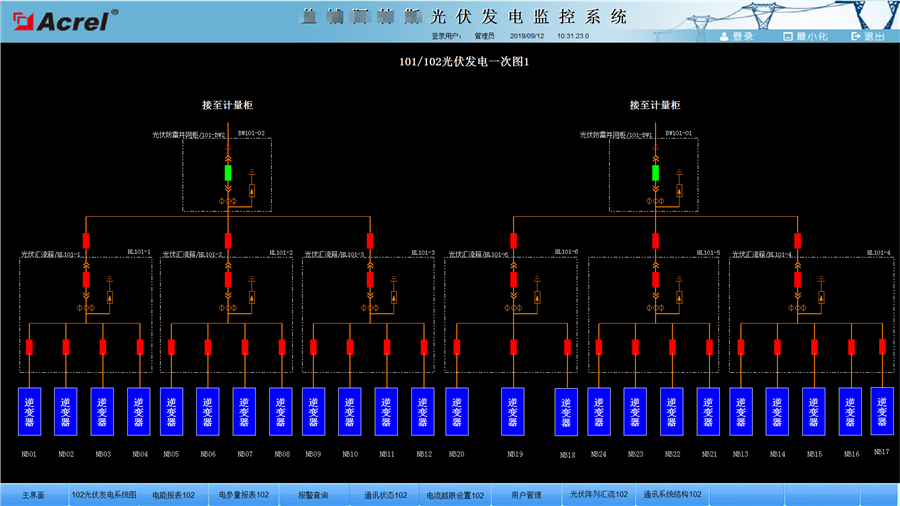Select the NB17 inverter block
Viewport: 900px width, 506px height.
coord(881,410)
